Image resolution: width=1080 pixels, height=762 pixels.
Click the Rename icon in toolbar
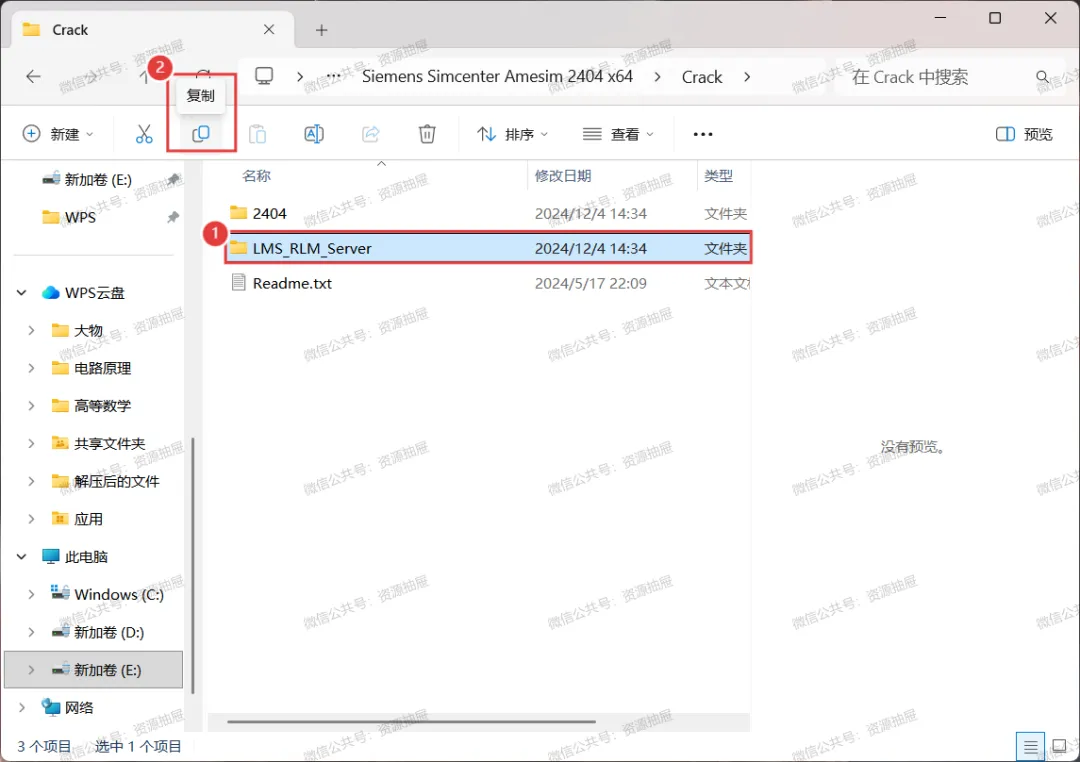[314, 134]
